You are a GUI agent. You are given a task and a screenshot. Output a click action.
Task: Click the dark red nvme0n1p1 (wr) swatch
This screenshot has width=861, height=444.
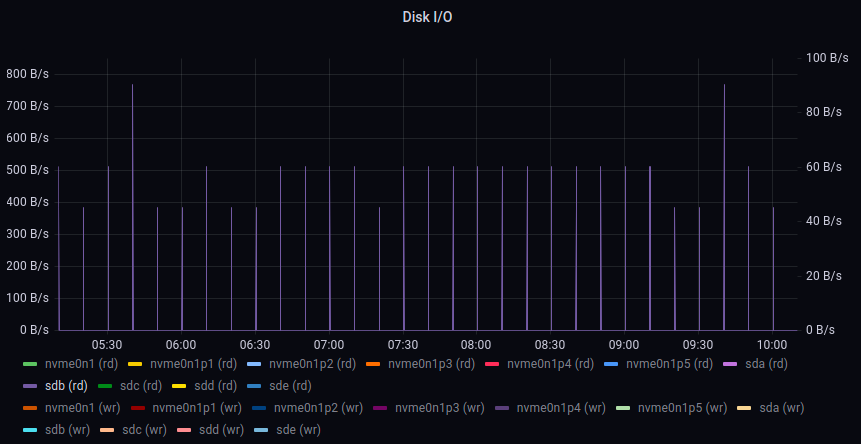(137, 408)
